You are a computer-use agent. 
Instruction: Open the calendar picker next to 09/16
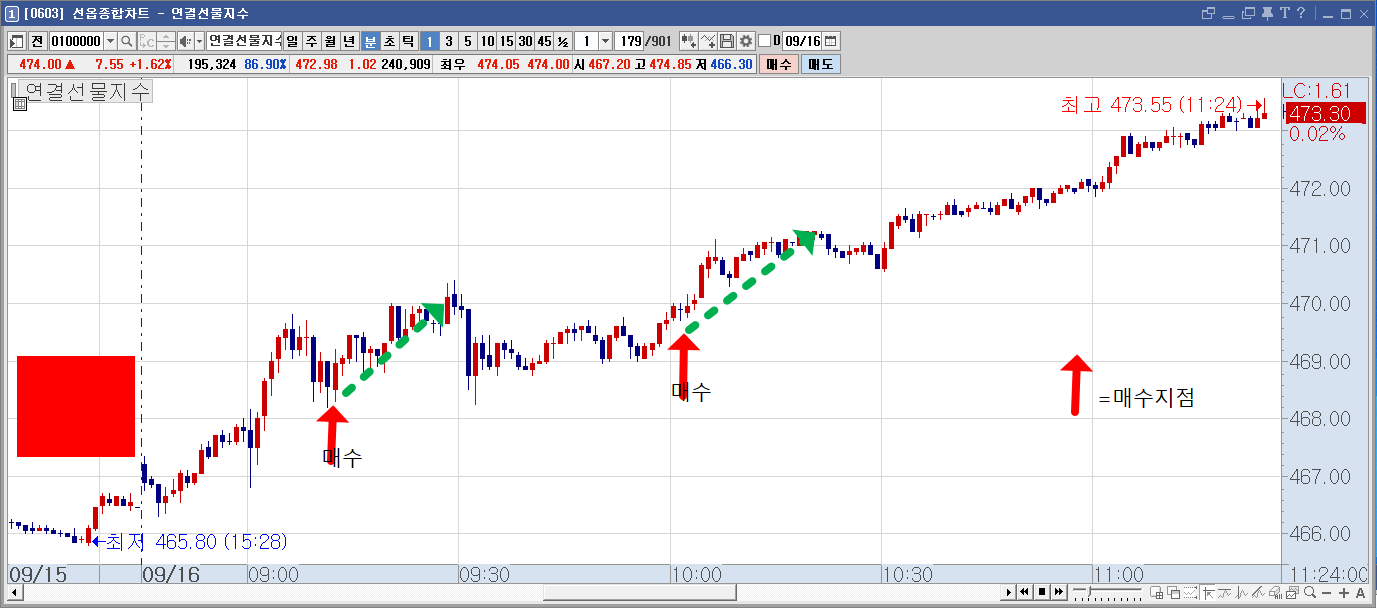[831, 41]
